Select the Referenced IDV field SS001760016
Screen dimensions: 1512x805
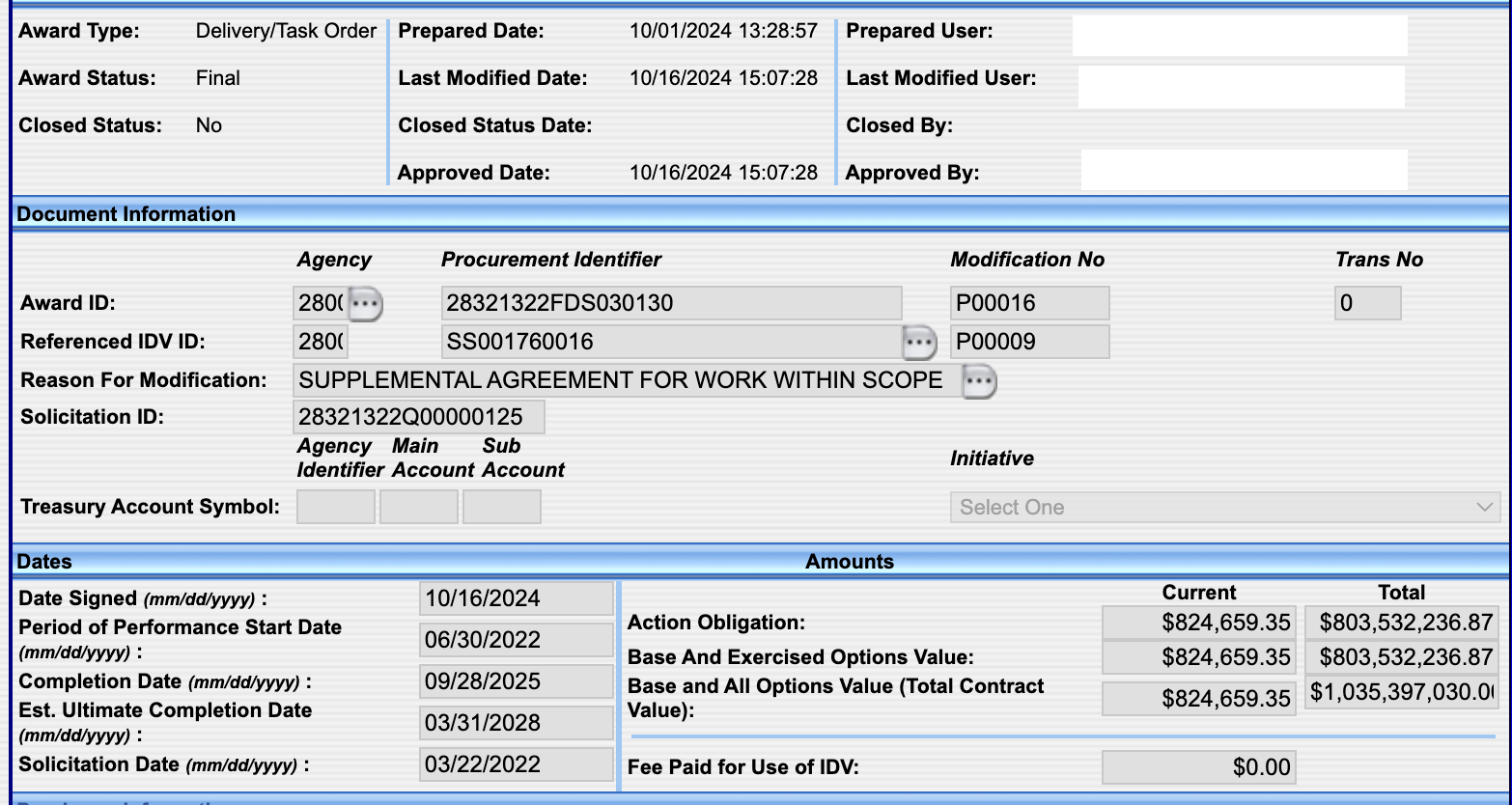[x=671, y=342]
